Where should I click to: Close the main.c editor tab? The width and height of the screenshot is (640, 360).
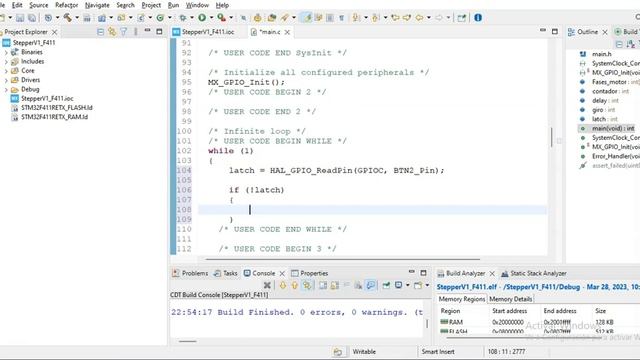point(287,32)
